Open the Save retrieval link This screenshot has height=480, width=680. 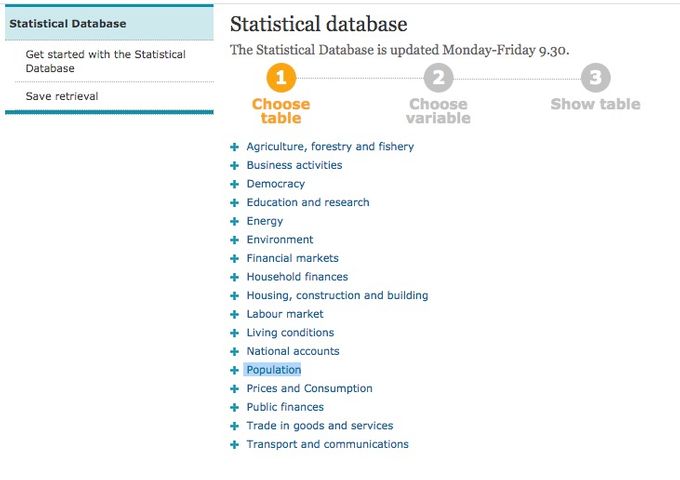(x=62, y=96)
